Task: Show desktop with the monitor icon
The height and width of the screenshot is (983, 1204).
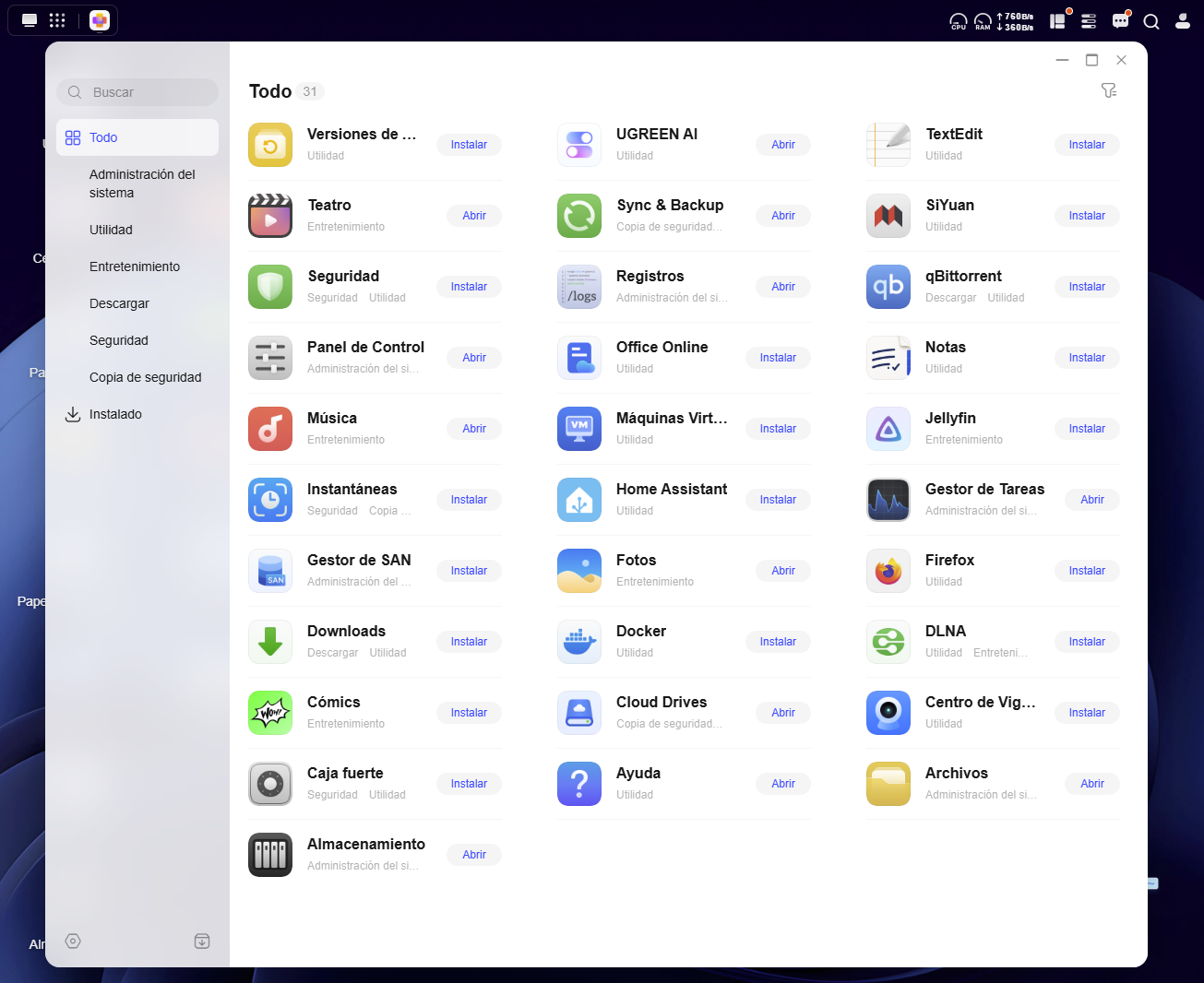Action: [30, 20]
